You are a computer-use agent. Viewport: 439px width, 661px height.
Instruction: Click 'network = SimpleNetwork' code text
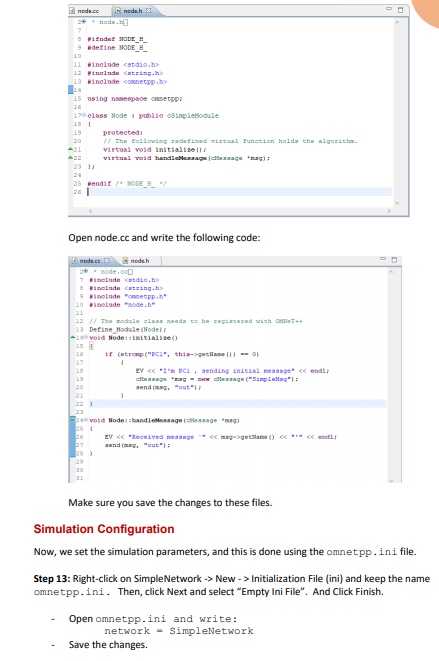pos(179,631)
